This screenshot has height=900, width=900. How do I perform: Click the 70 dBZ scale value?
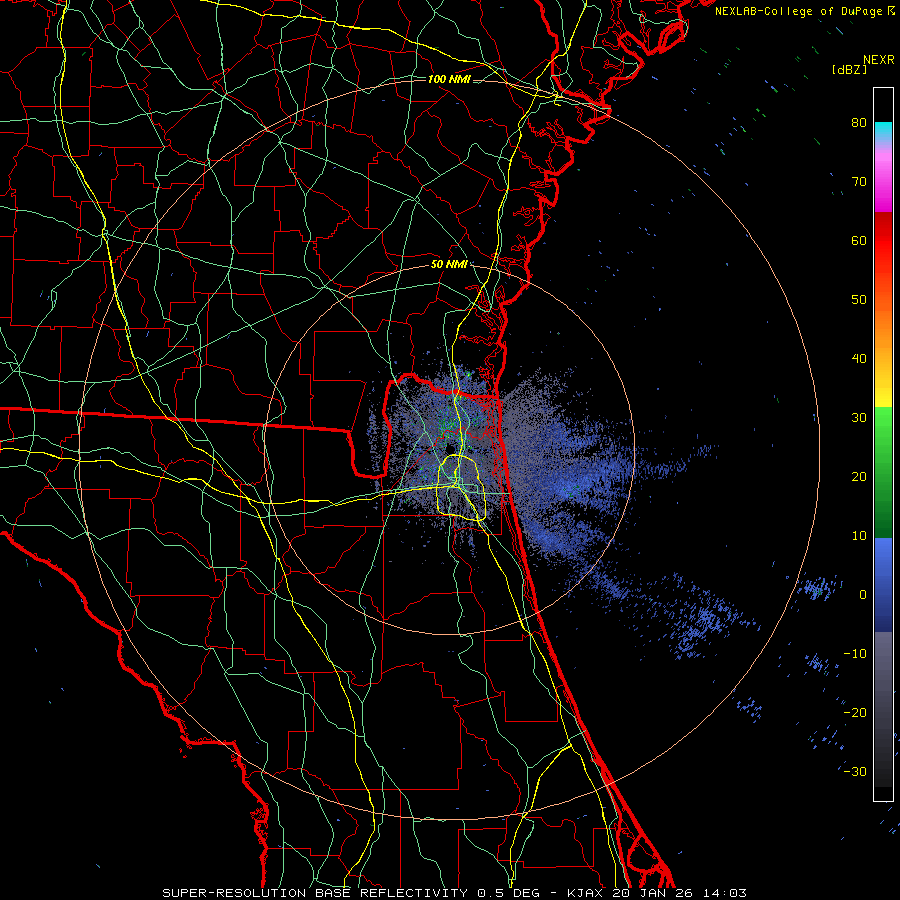(859, 181)
